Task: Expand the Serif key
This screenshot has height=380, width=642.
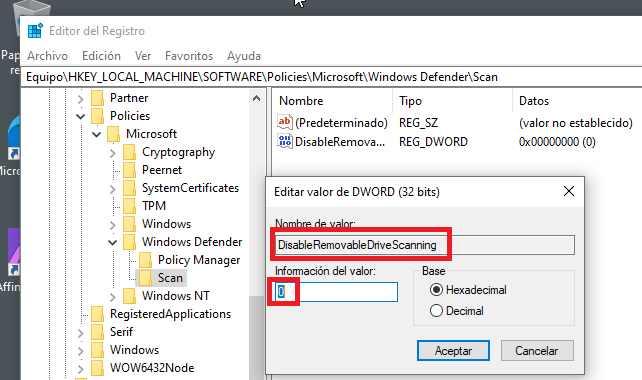Action: 81,333
